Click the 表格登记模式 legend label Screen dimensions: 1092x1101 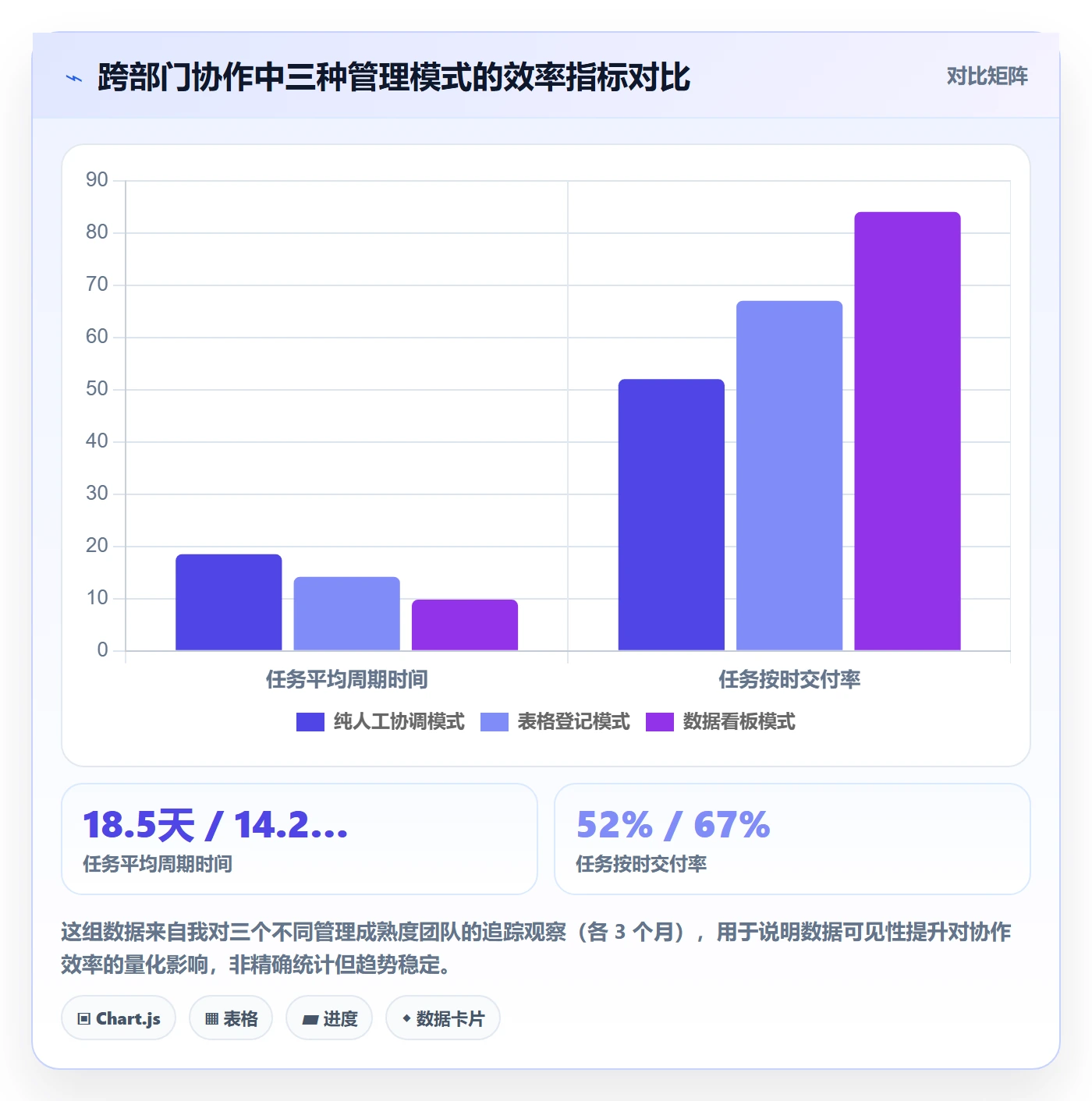(x=573, y=722)
